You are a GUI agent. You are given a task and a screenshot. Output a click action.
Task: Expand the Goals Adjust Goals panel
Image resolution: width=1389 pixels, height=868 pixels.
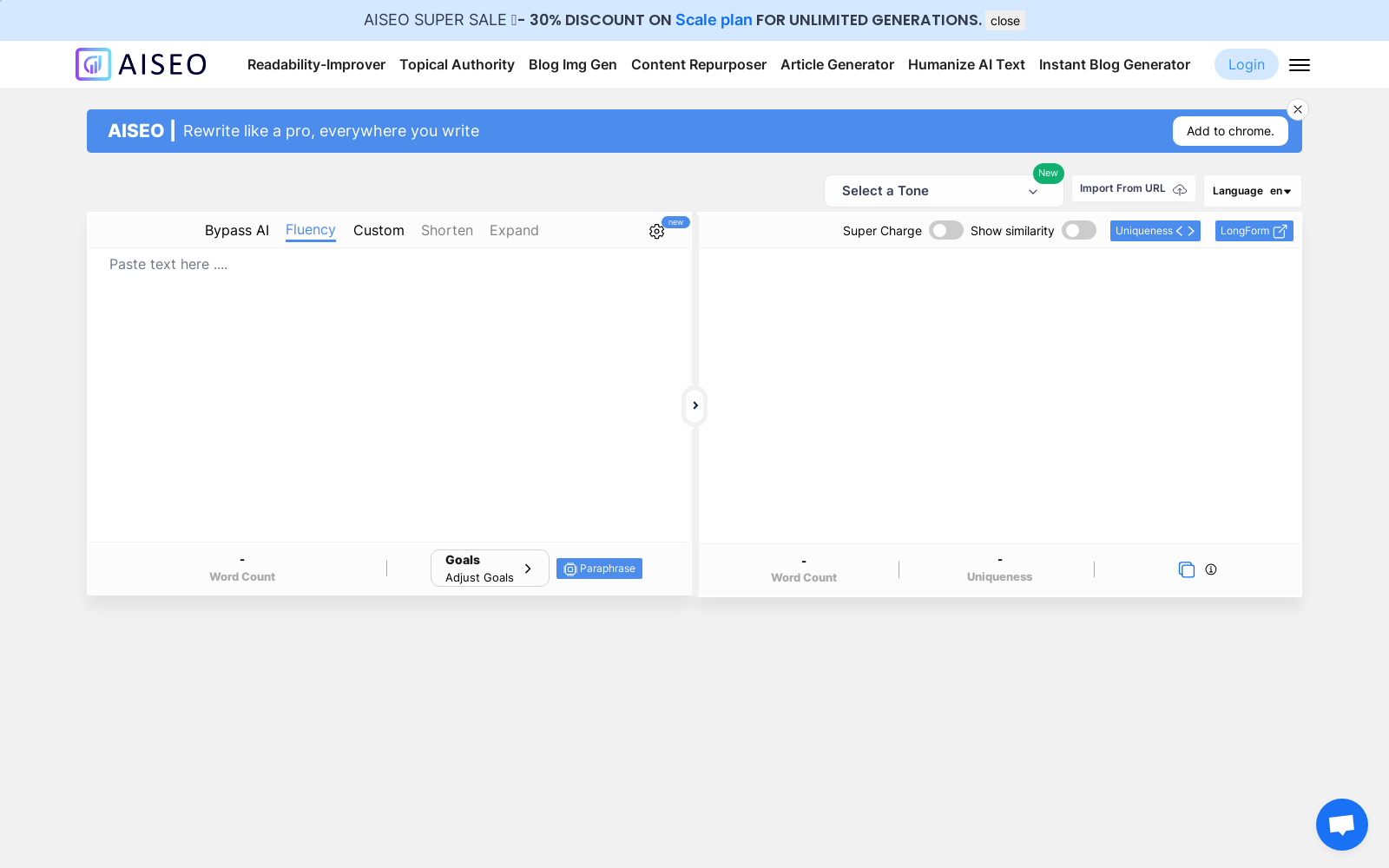(490, 569)
